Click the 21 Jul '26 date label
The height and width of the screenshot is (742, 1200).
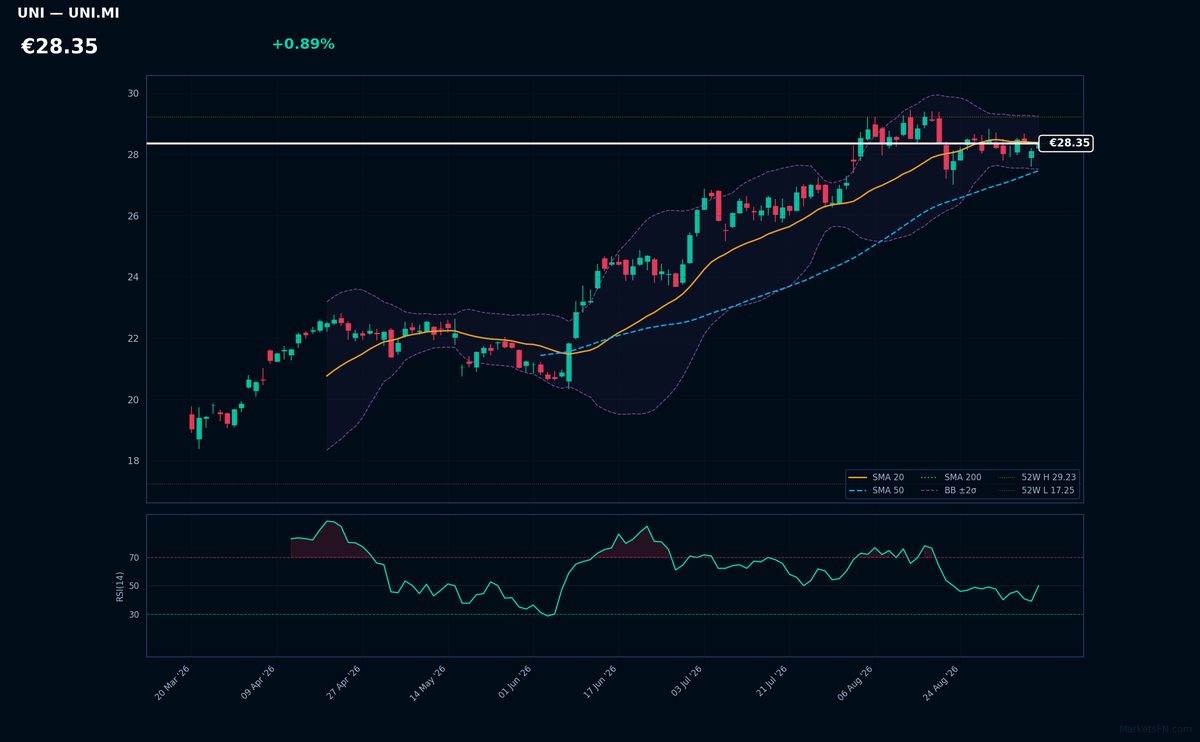click(770, 682)
